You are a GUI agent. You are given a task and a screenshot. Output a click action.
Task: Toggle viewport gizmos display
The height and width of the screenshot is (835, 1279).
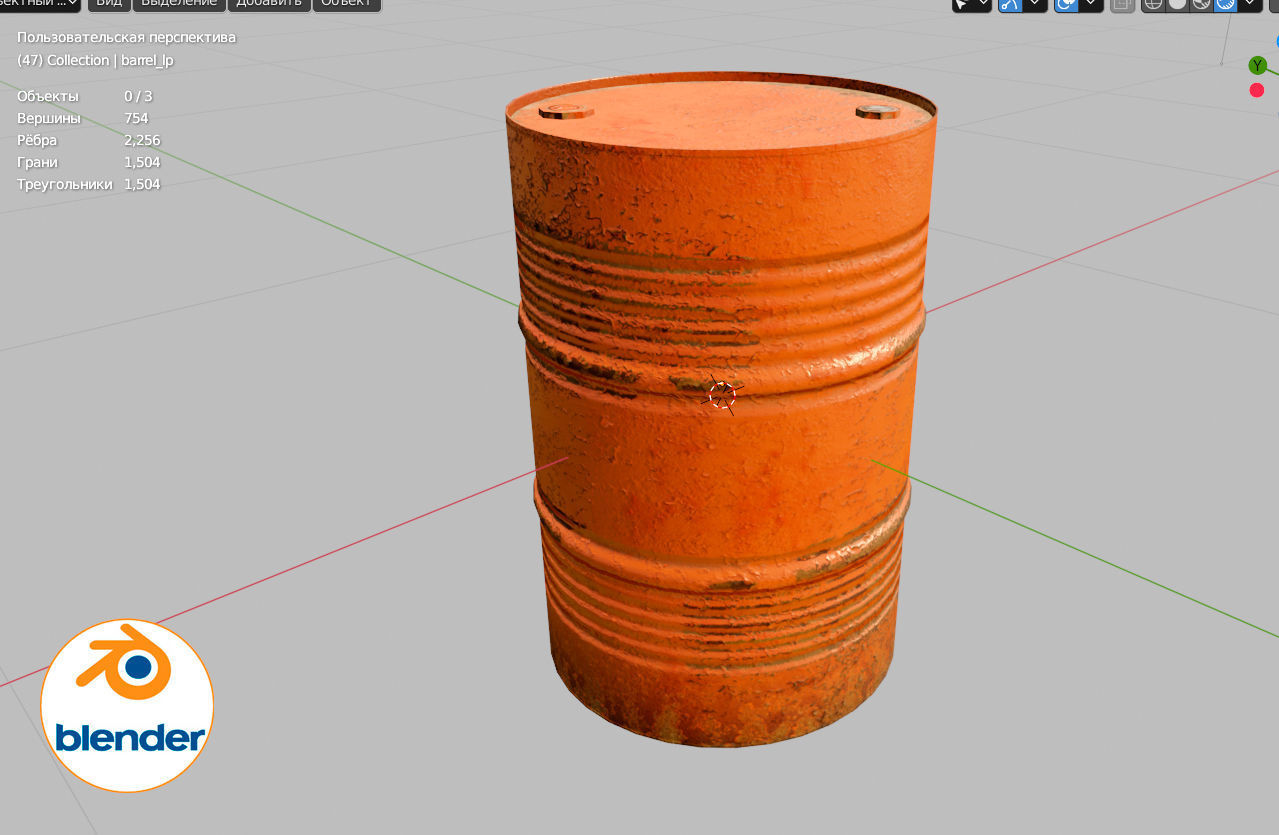[x=1010, y=4]
